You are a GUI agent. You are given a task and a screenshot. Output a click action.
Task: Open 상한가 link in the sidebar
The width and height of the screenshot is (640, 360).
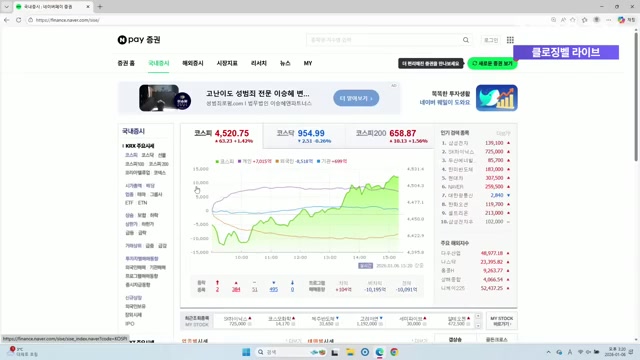[x=131, y=224]
